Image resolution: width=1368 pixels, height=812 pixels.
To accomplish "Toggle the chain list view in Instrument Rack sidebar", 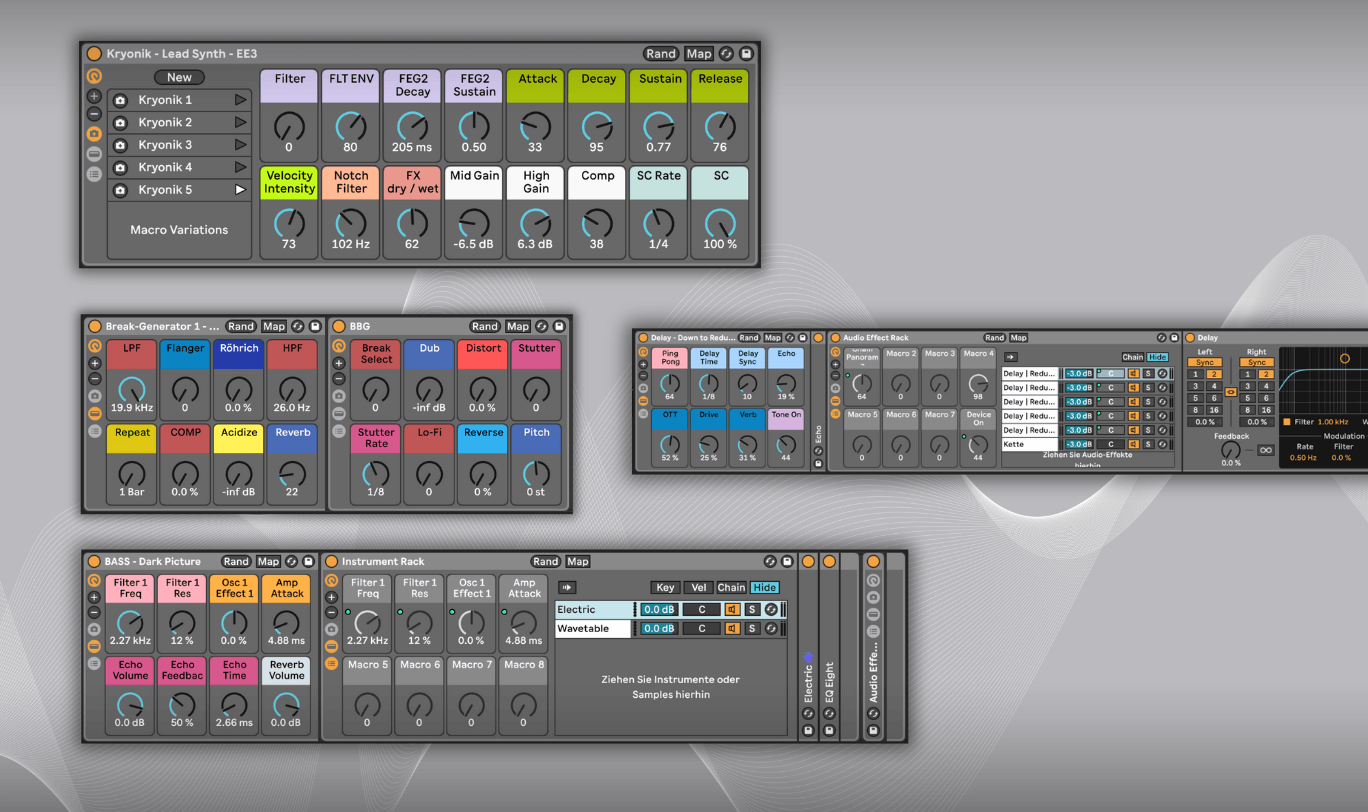I will pos(331,663).
